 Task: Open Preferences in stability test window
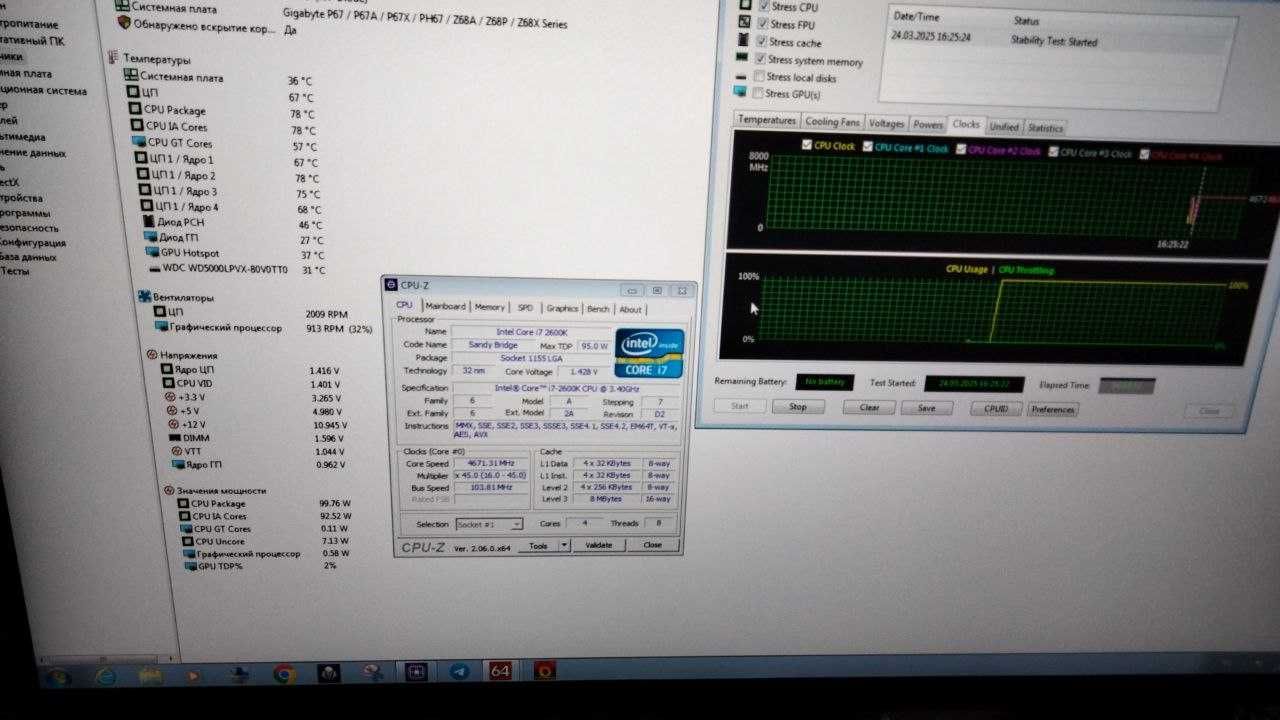1053,409
